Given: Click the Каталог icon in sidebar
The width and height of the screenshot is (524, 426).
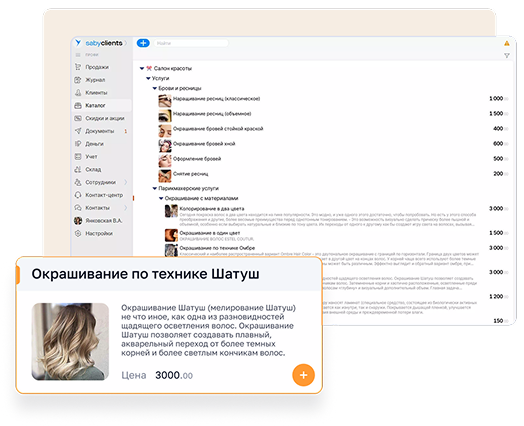Looking at the screenshot, I should 78,105.
